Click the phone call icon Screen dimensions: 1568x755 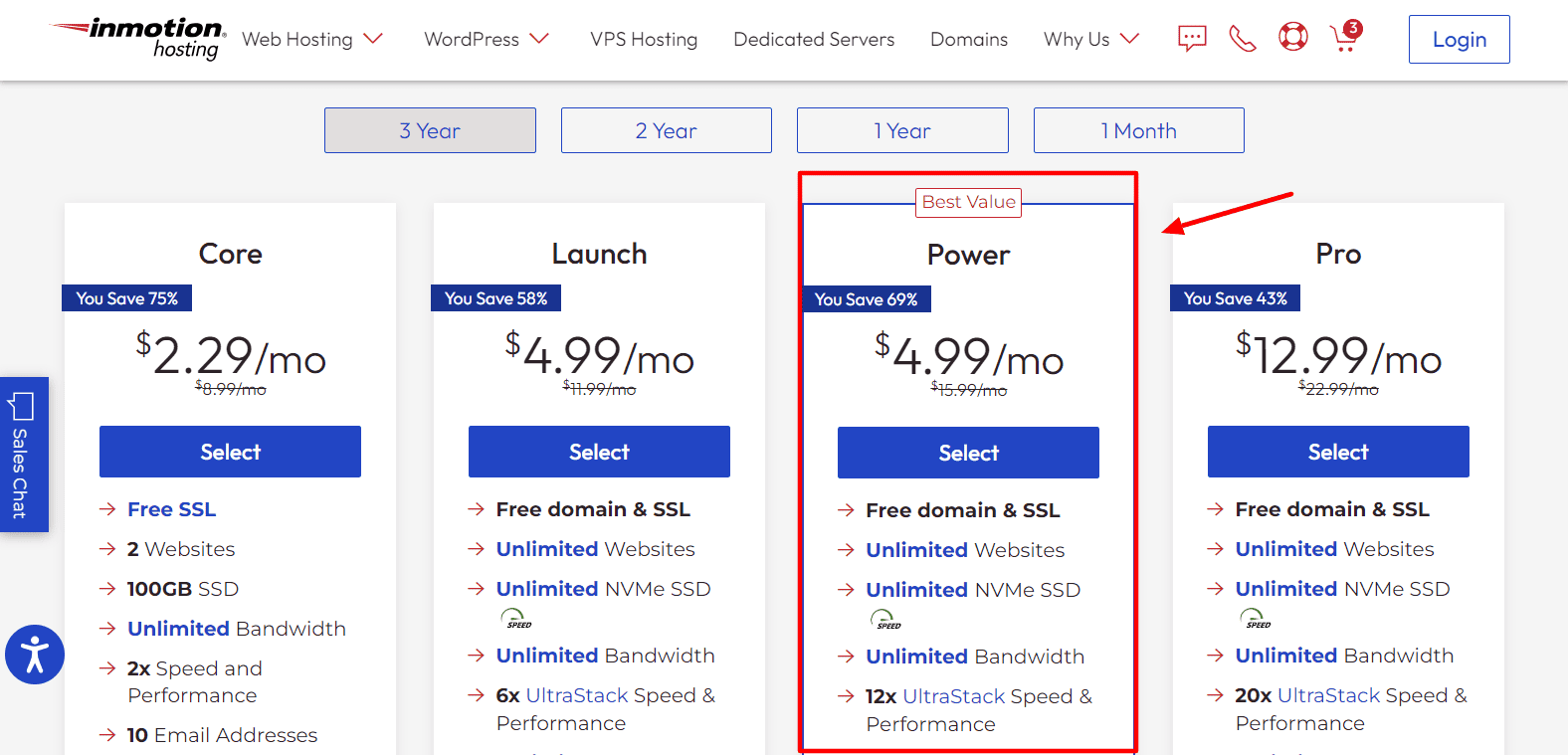pyautogui.click(x=1243, y=39)
